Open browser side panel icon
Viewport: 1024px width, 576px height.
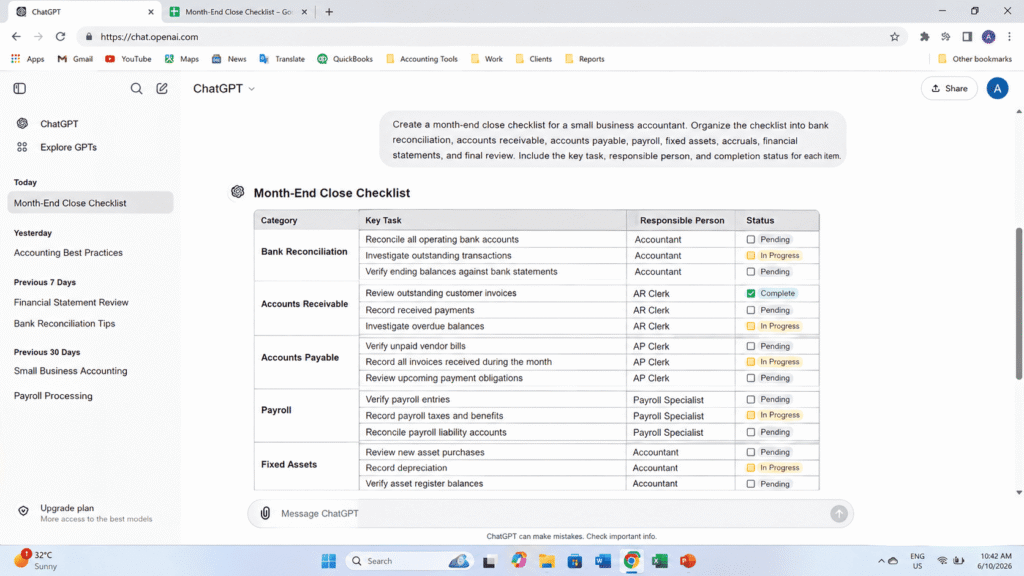pos(967,37)
